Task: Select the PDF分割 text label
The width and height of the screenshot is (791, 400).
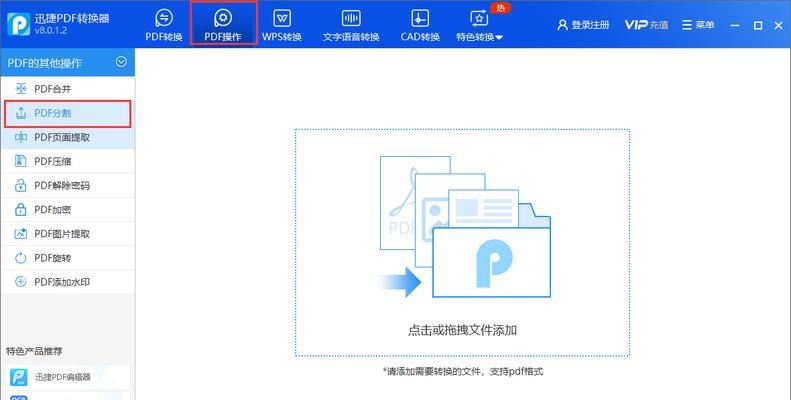Action: click(52, 113)
